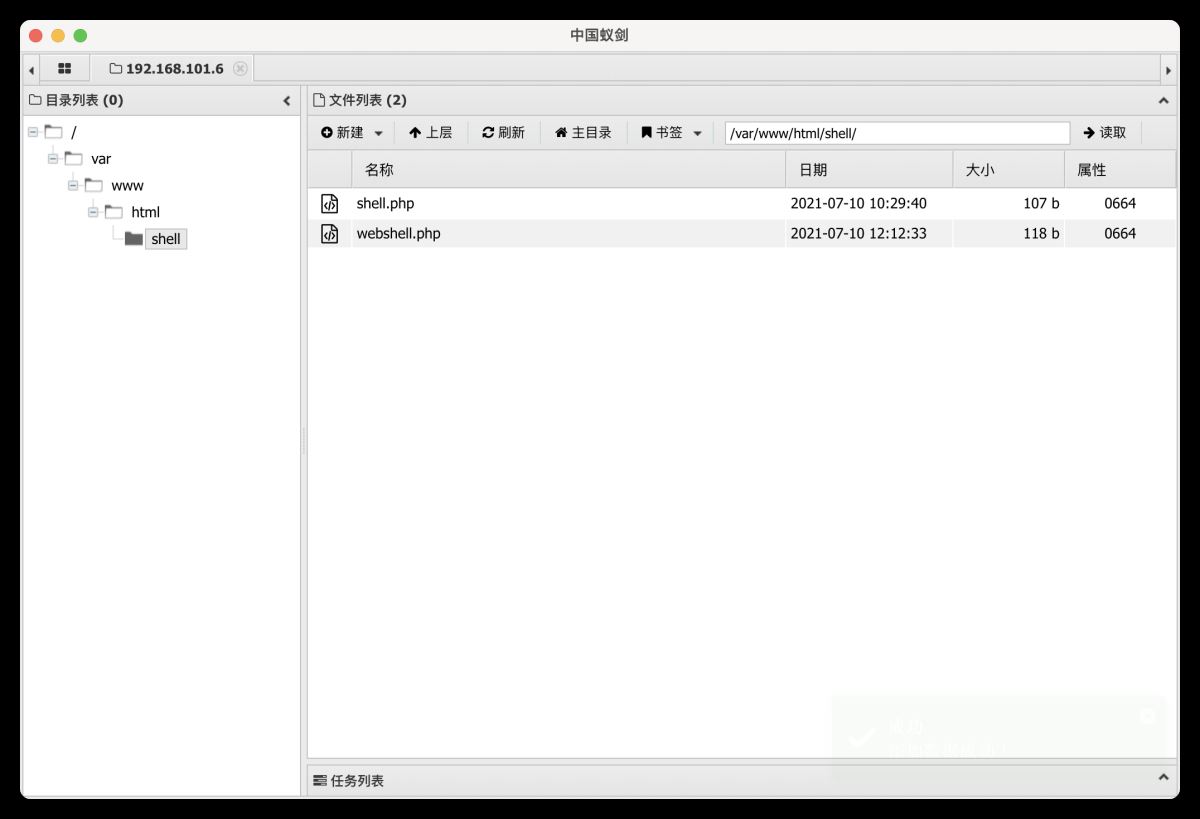Click the 107 b size cell

click(1041, 204)
